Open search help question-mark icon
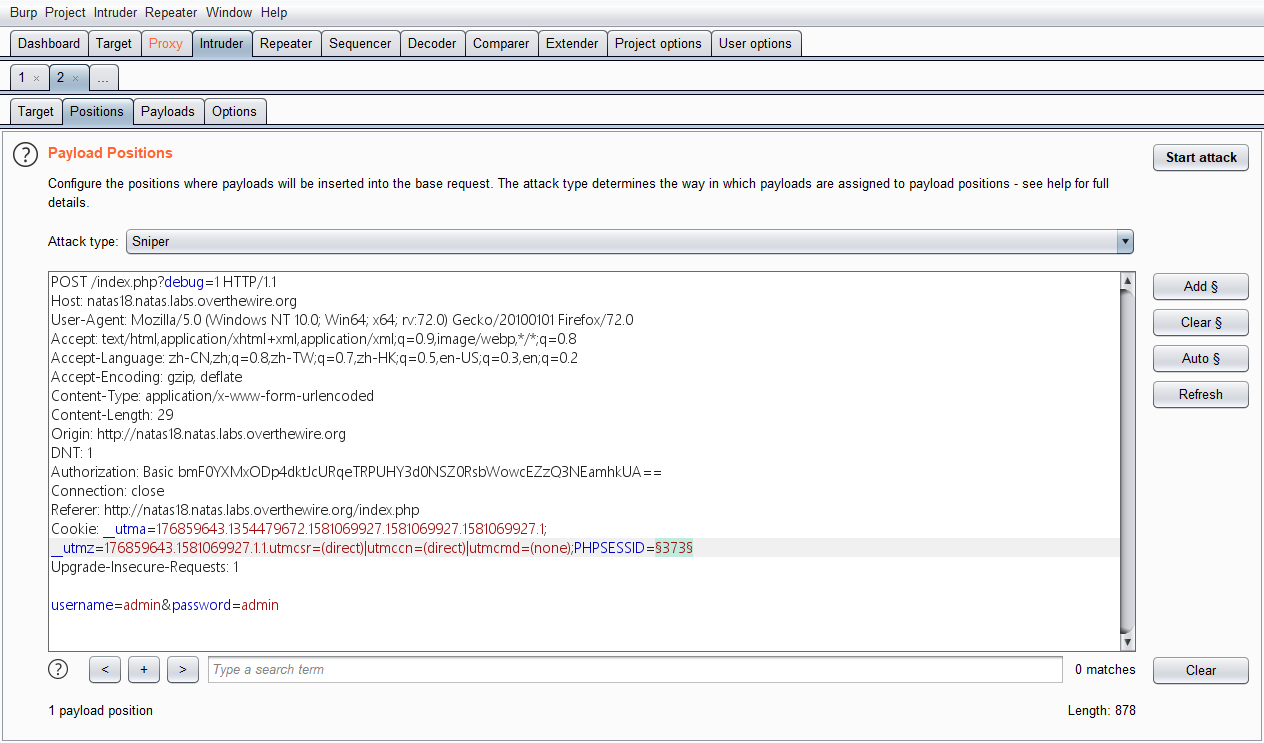Image resolution: width=1264 pixels, height=743 pixels. [x=59, y=669]
